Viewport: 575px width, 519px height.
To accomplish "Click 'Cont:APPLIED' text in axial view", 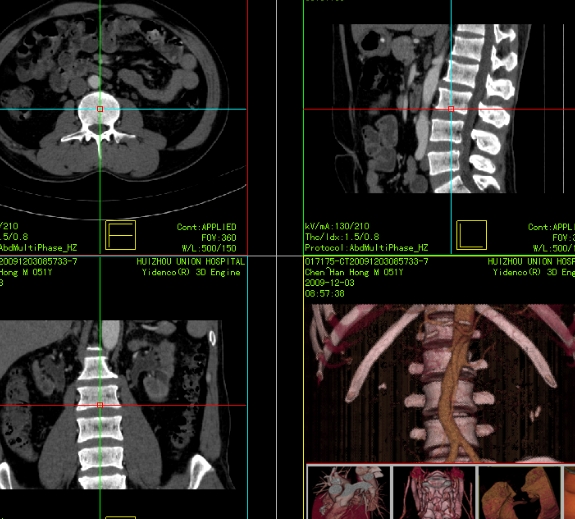I will point(206,227).
